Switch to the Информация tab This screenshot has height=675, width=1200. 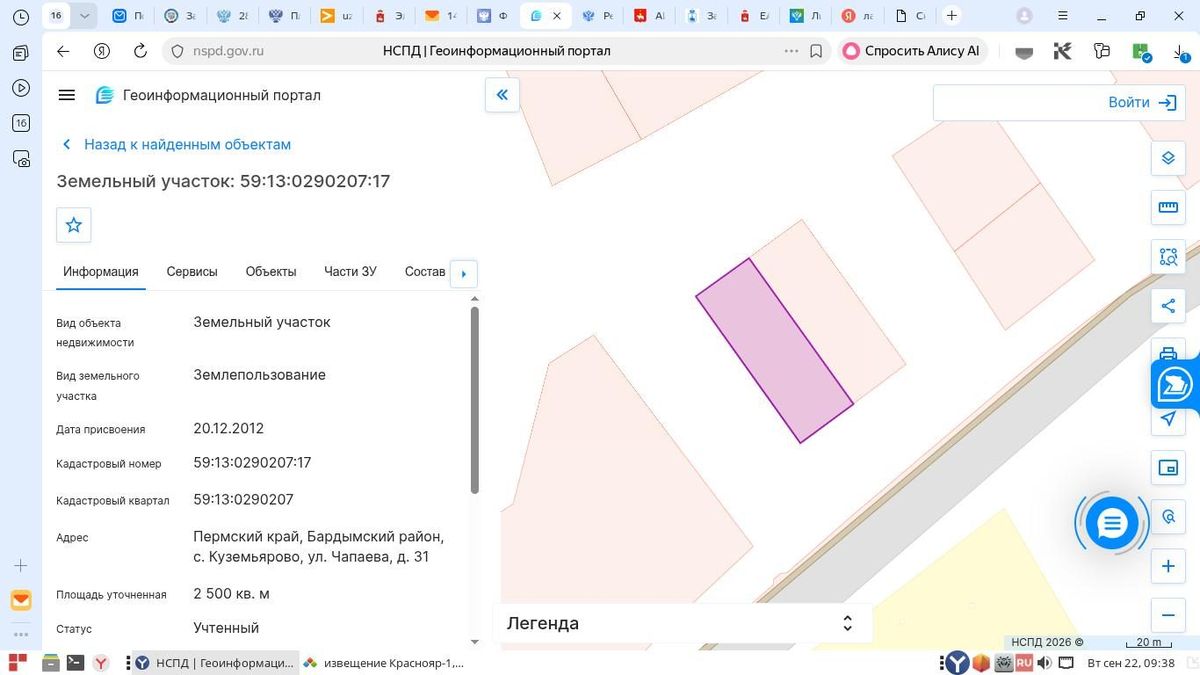(x=101, y=272)
